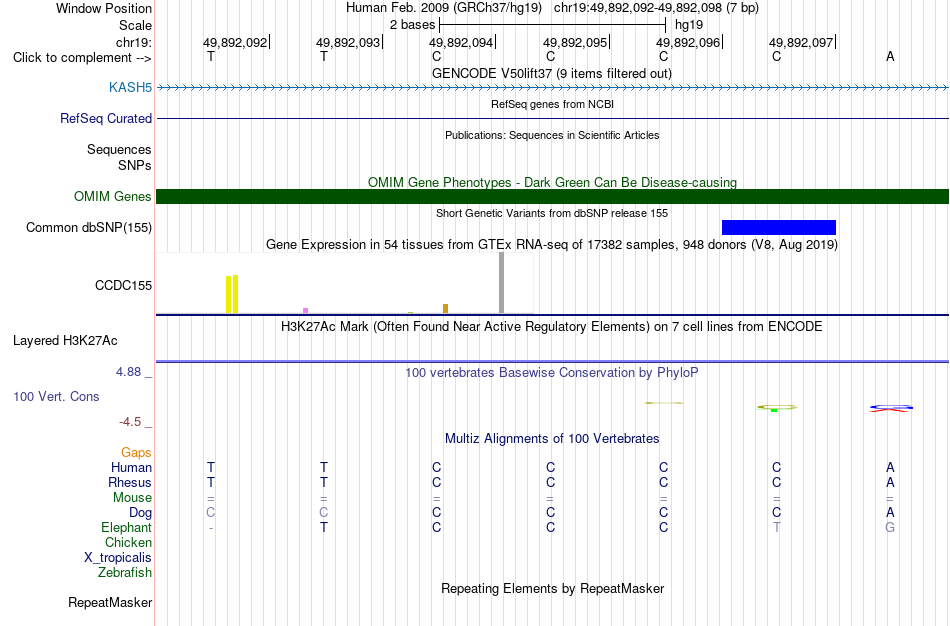Click the position label 49,892,094
The image size is (950, 626).
pos(461,42)
